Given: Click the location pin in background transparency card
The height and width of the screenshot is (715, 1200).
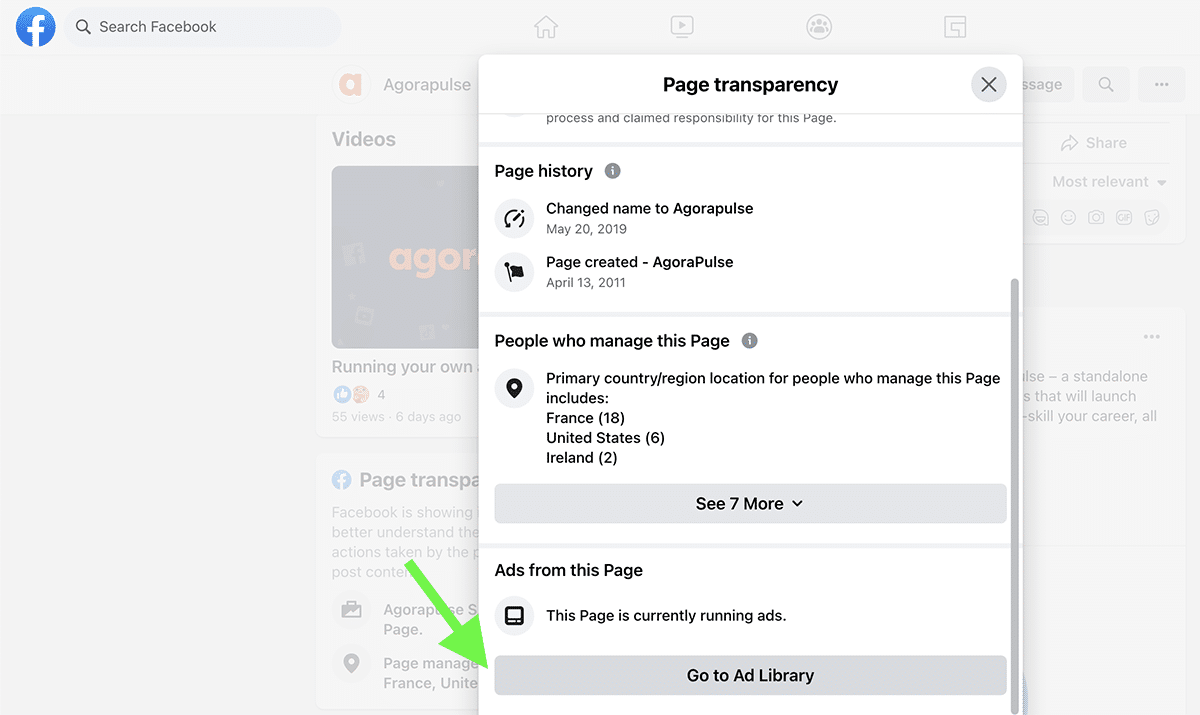Looking at the screenshot, I should click(351, 662).
